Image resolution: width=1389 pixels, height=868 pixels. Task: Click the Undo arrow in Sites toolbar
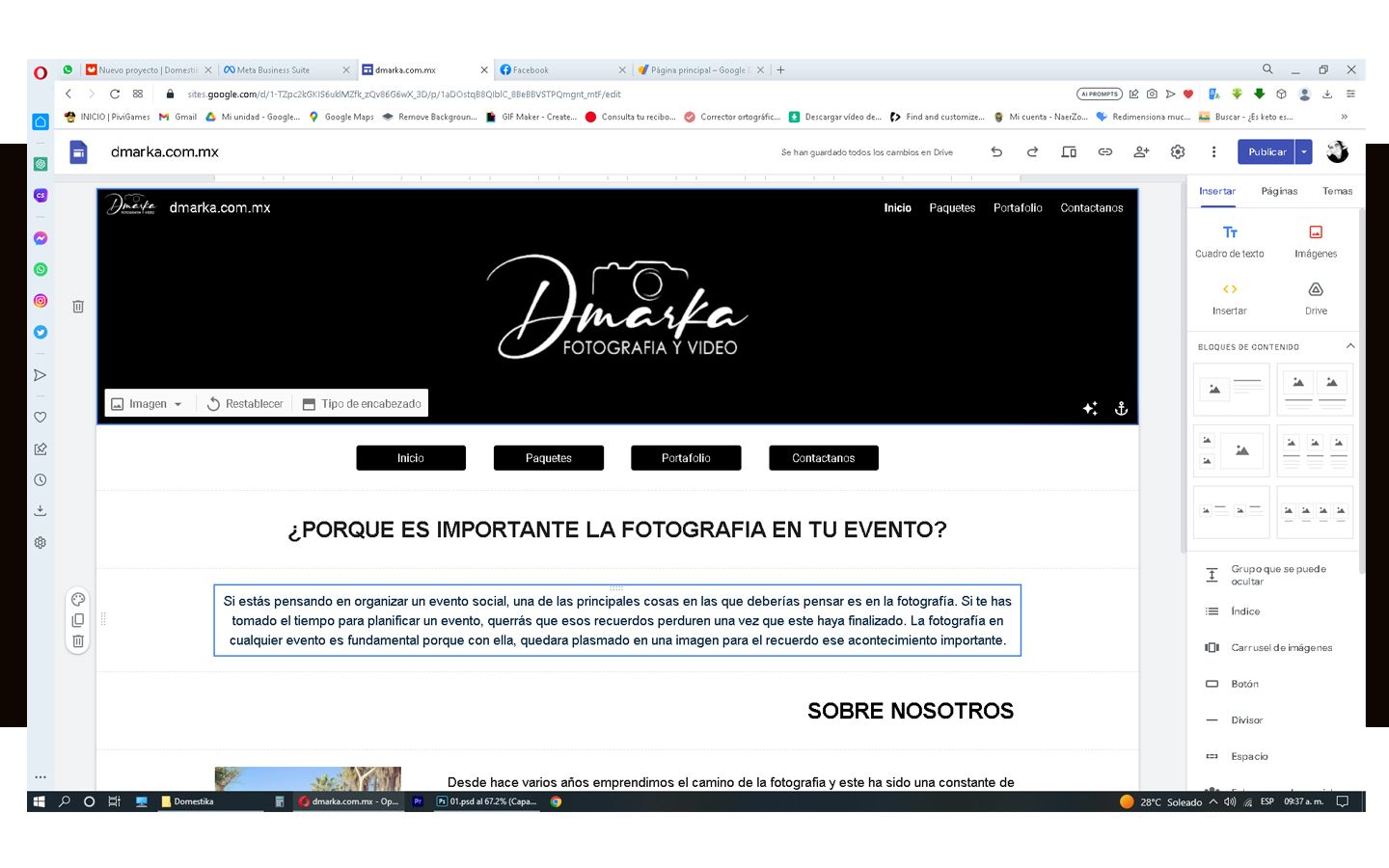(996, 152)
